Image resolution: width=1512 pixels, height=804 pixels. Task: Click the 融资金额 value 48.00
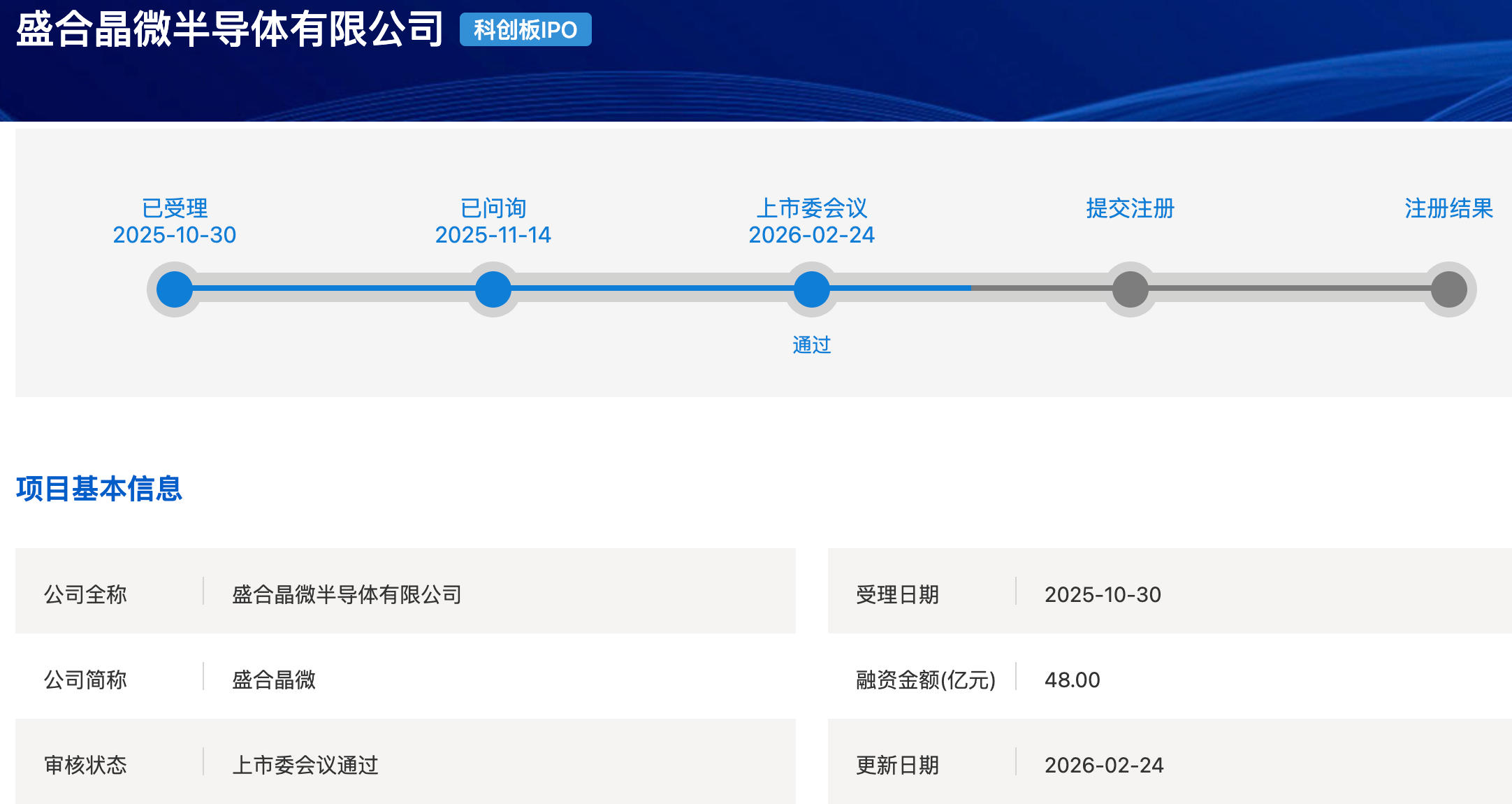tap(1073, 680)
